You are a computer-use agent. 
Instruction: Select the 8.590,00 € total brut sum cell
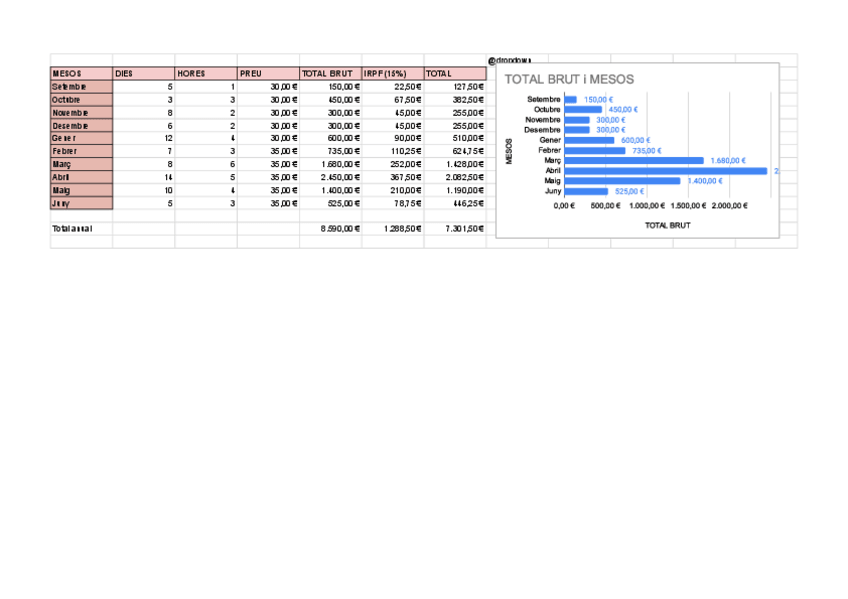pos(330,229)
